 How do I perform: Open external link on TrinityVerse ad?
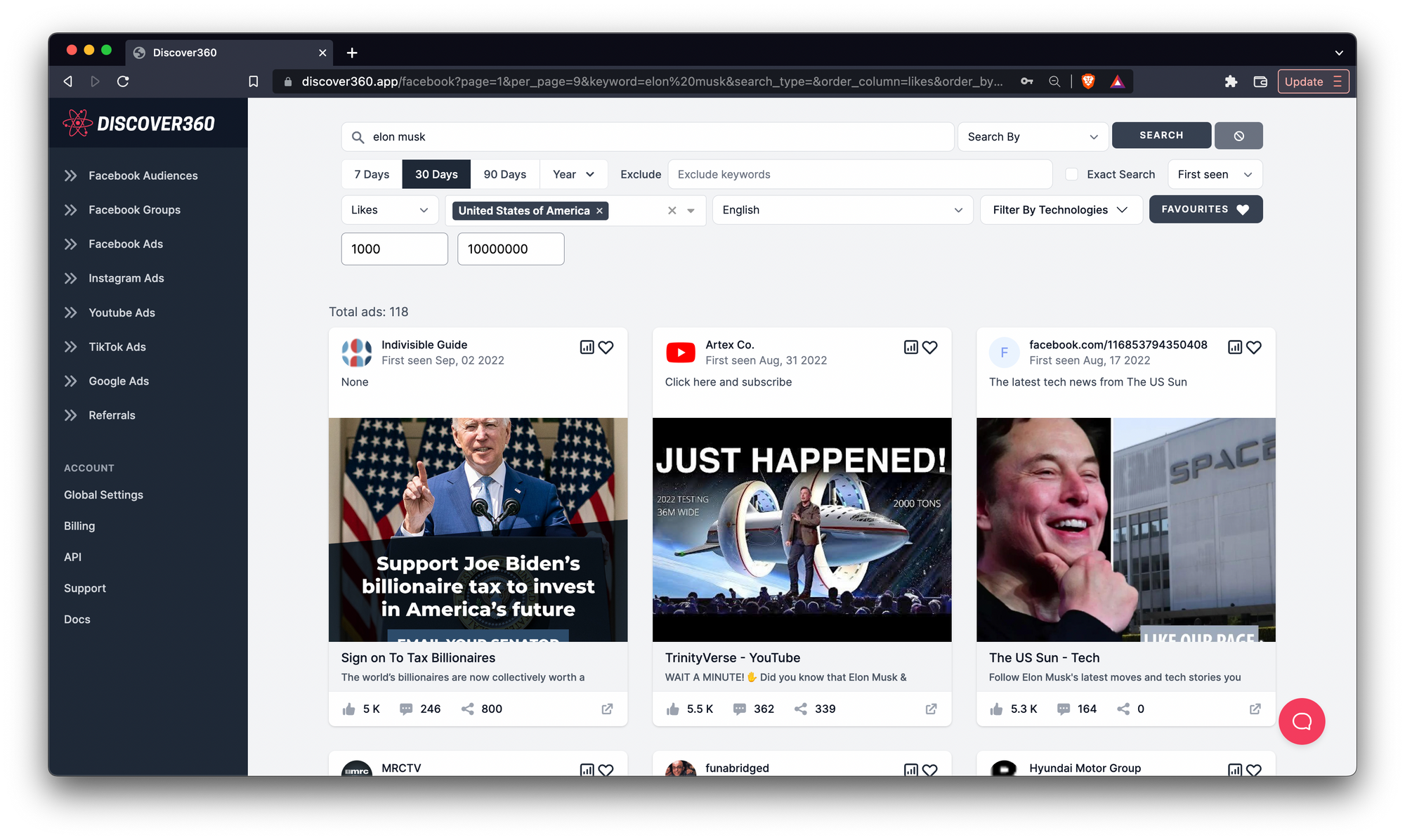tap(931, 709)
